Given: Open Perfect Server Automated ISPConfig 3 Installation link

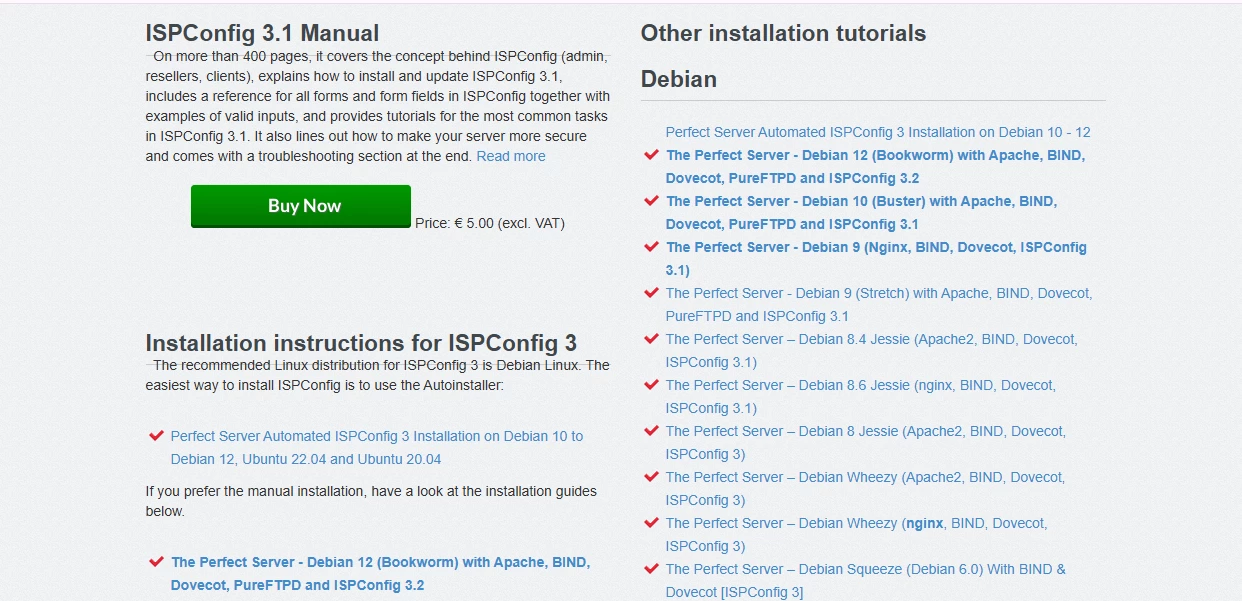Looking at the screenshot, I should (877, 131).
